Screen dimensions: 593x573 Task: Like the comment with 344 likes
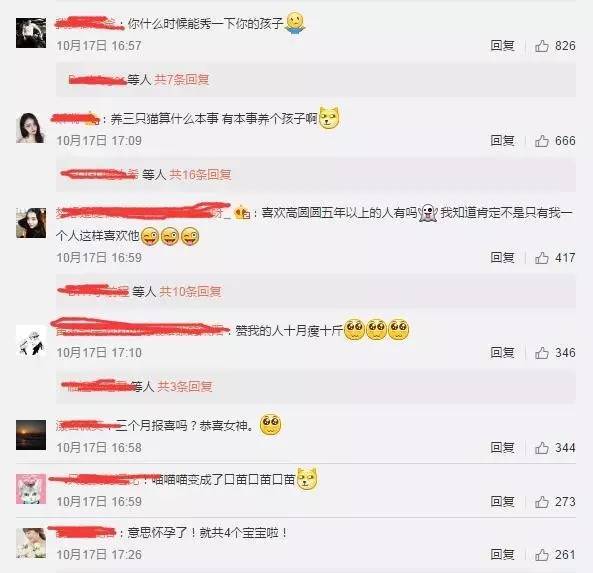point(542,448)
